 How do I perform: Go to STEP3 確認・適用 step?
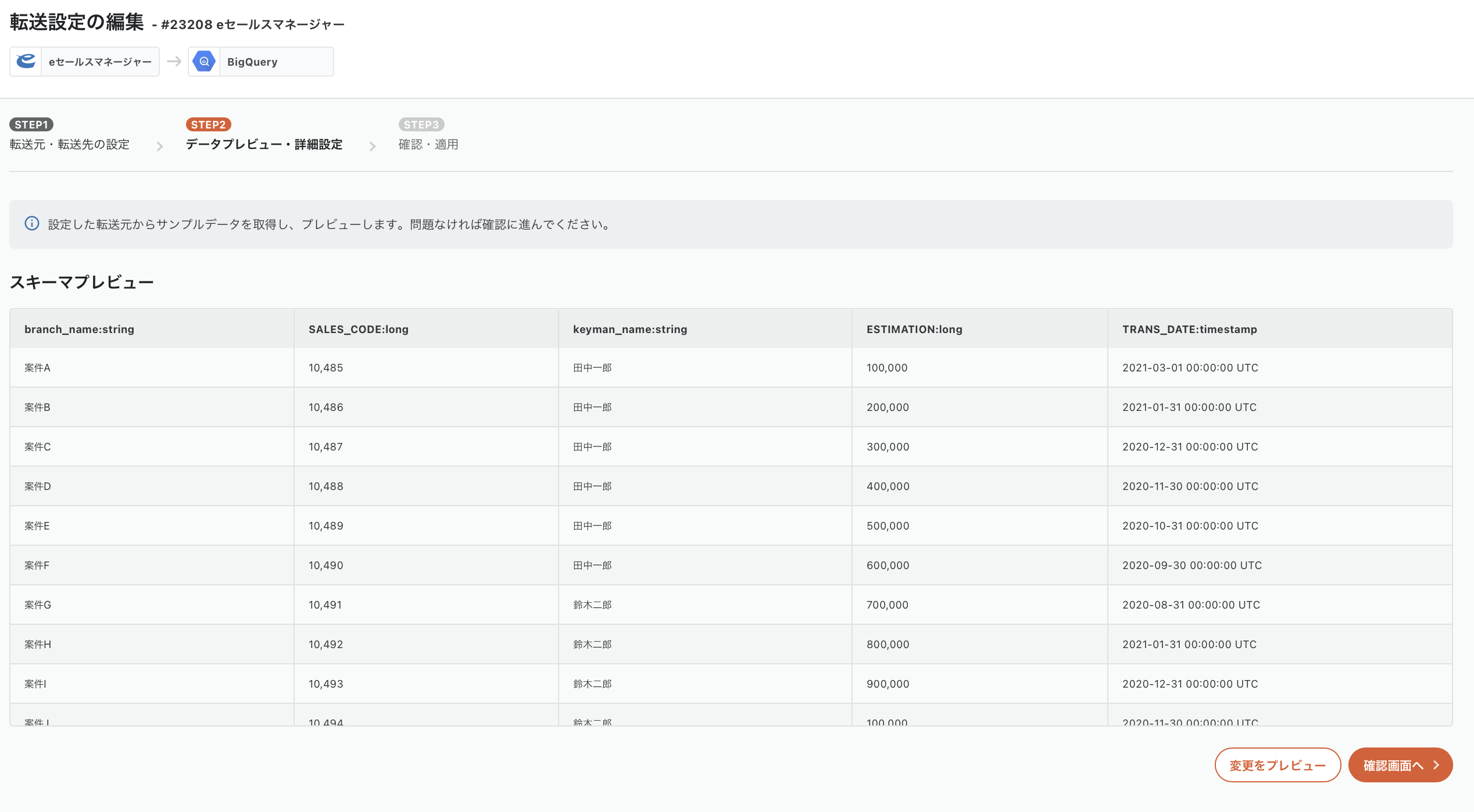tap(428, 135)
